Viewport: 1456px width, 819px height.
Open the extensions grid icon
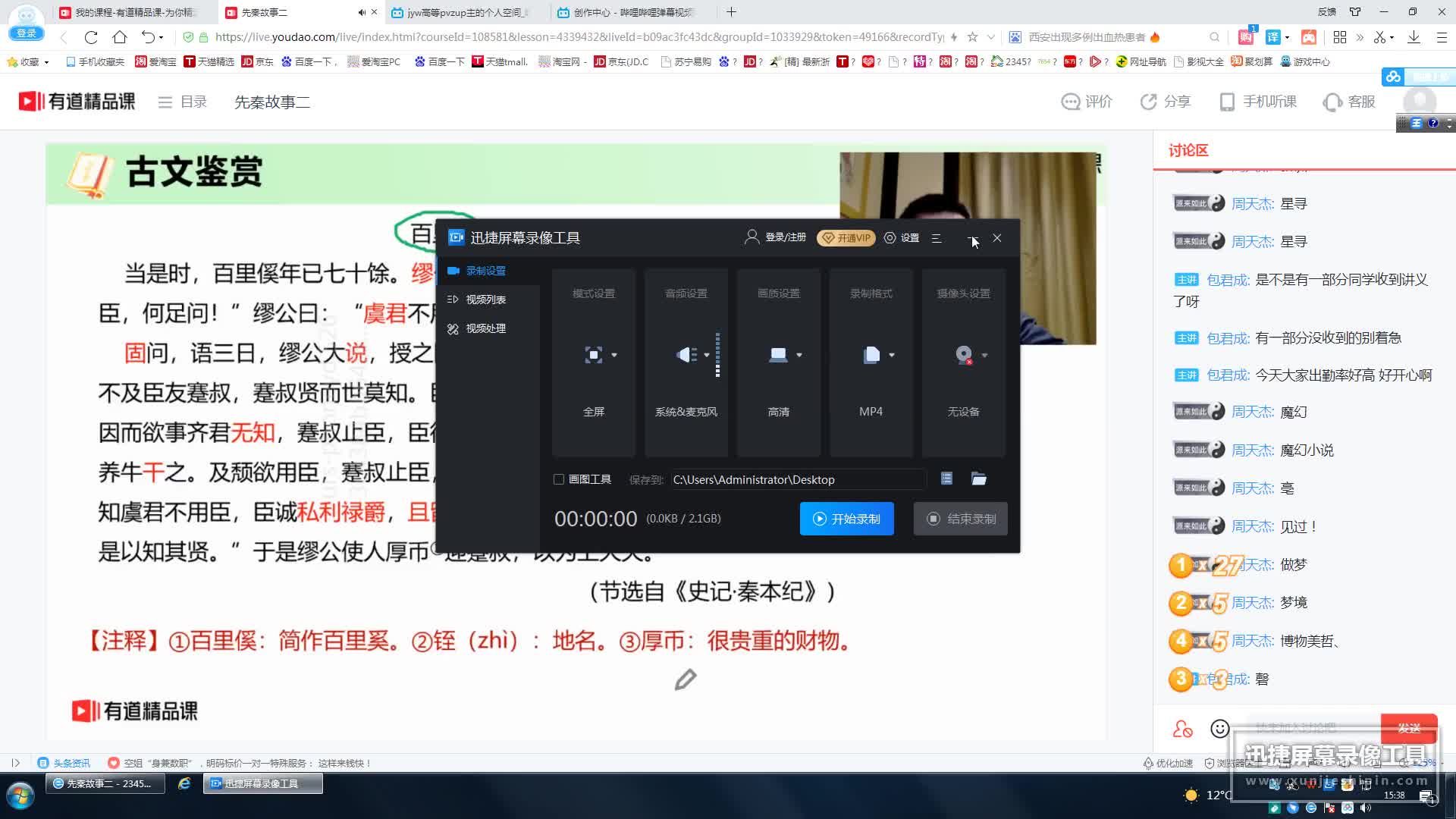(1340, 37)
